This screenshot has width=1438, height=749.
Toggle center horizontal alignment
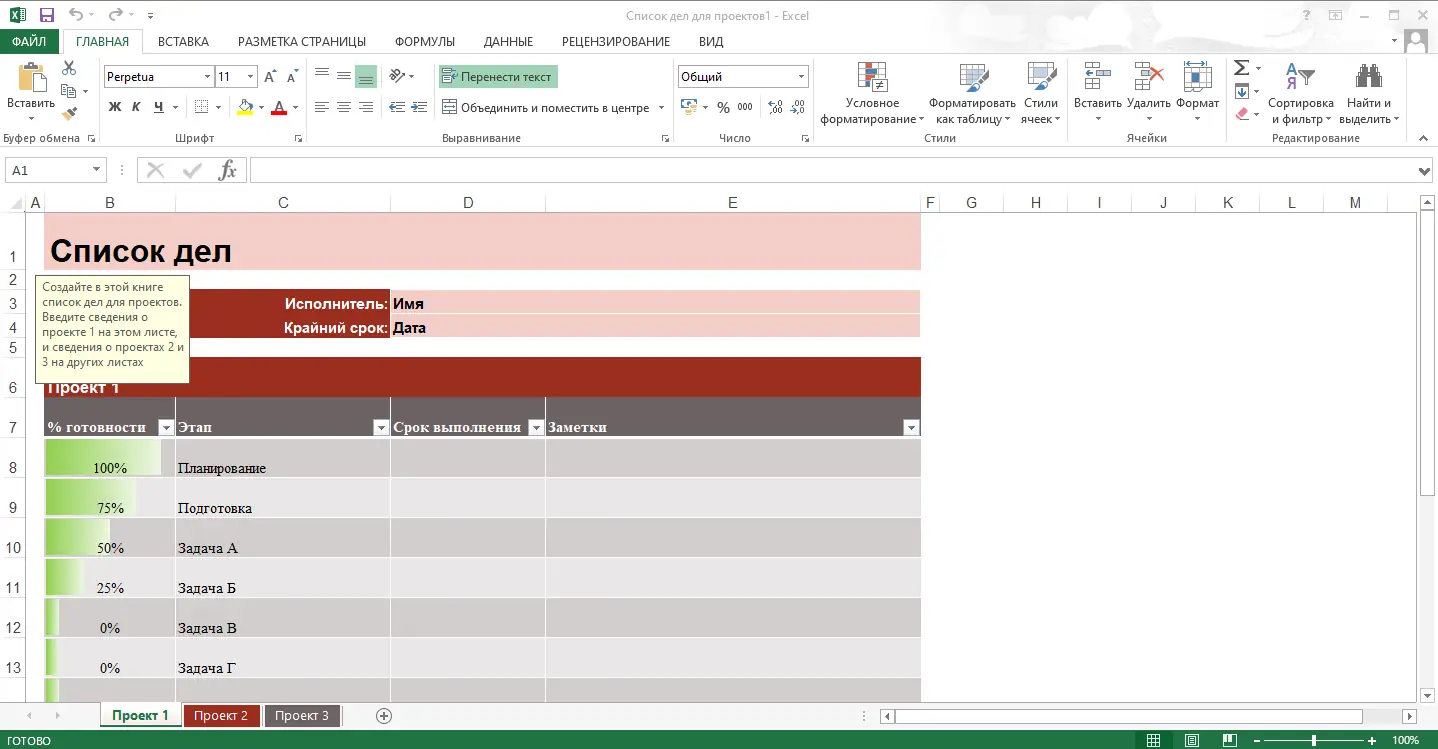tap(344, 107)
